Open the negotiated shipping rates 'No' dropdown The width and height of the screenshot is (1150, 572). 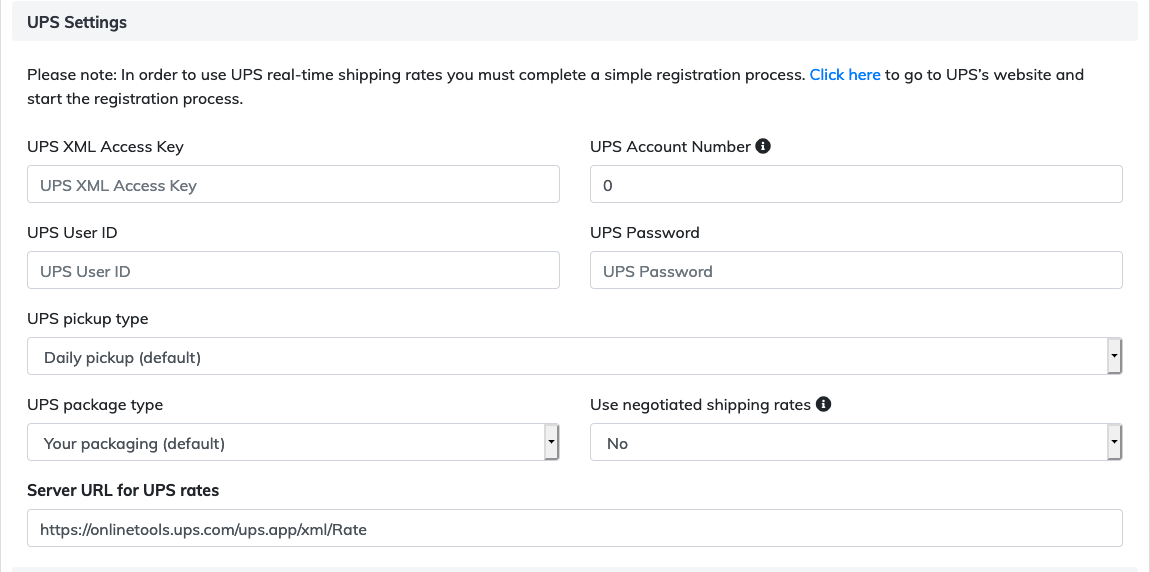(x=856, y=443)
